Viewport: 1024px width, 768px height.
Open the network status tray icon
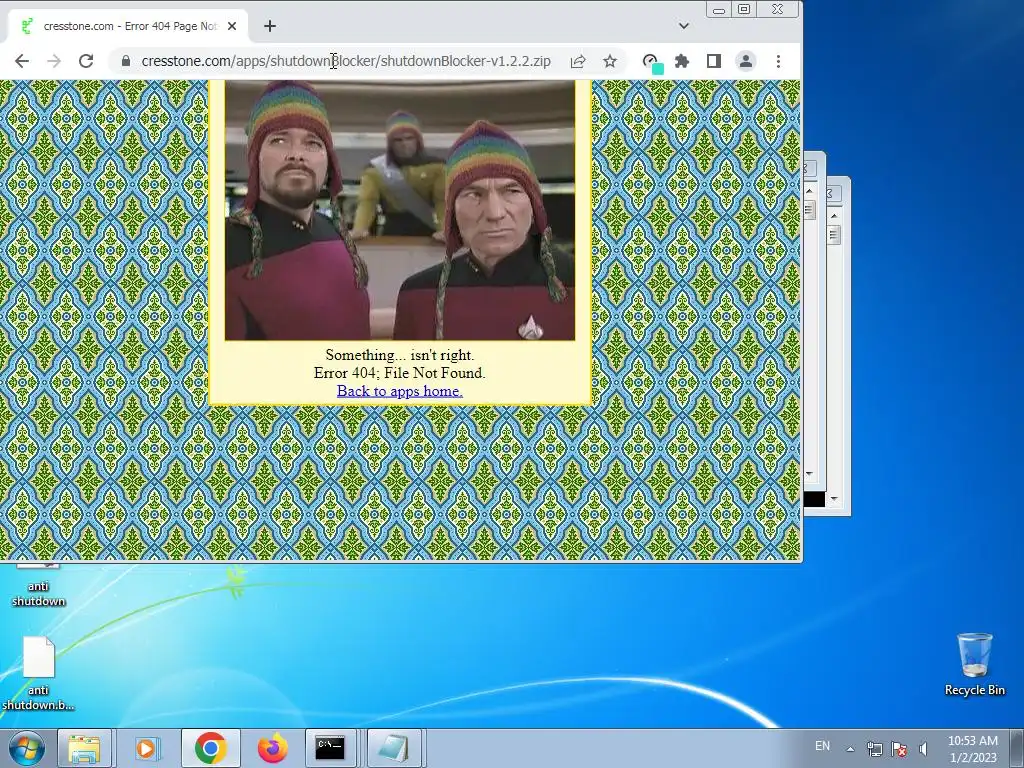(874, 749)
